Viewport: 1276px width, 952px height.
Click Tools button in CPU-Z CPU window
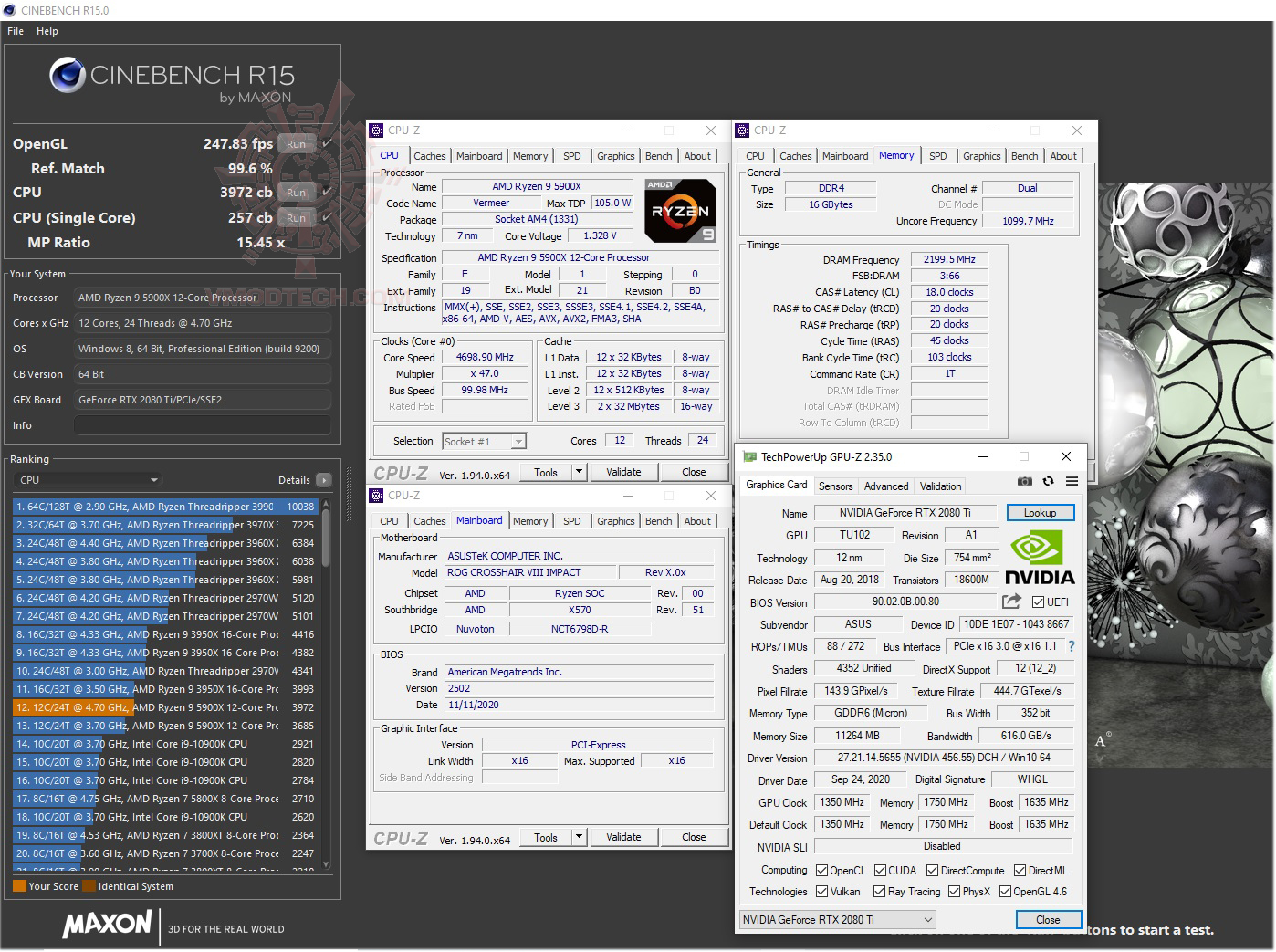[546, 472]
